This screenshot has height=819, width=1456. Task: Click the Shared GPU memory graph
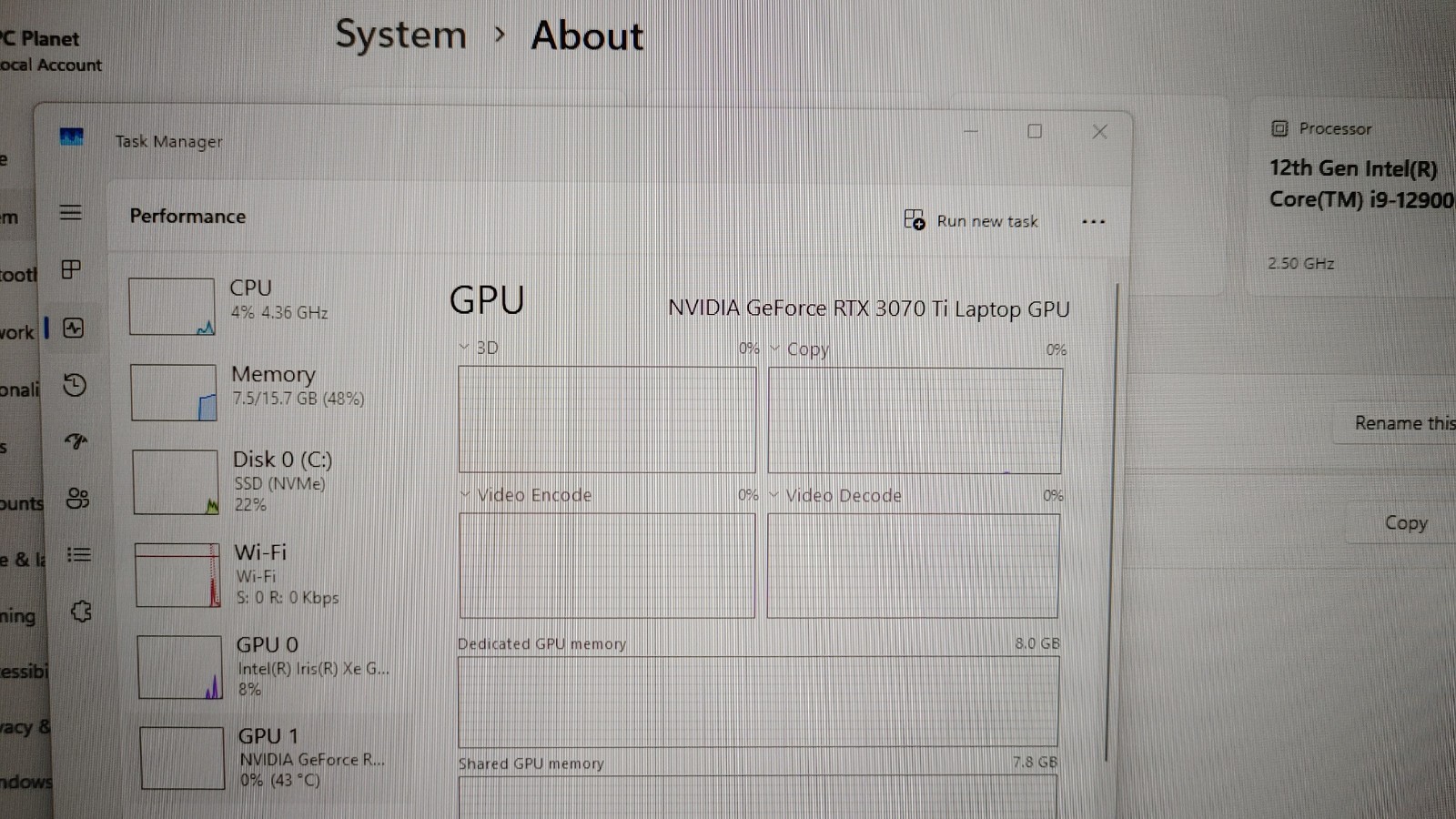[758, 797]
